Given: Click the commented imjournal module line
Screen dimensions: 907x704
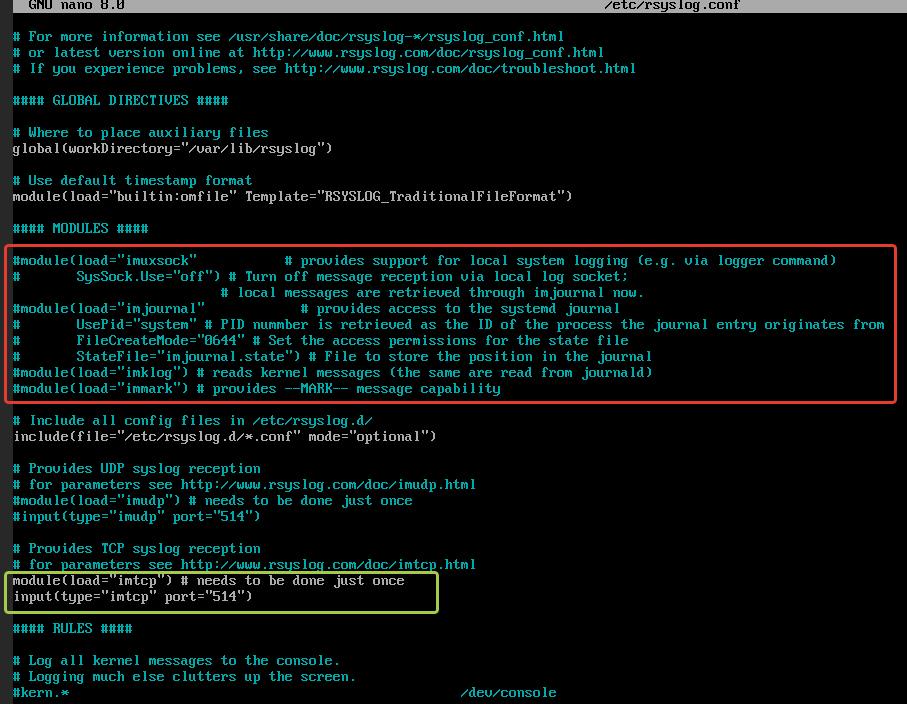Looking at the screenshot, I should (x=316, y=309).
